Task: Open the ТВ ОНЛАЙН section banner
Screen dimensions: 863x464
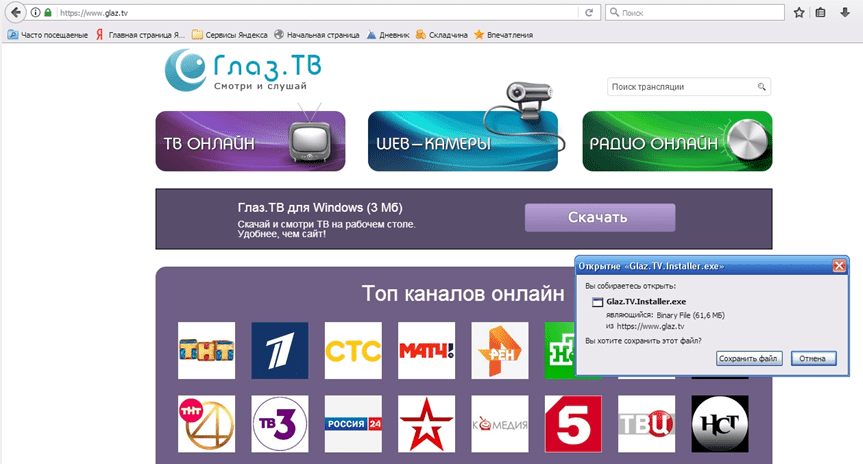Action: 250,141
